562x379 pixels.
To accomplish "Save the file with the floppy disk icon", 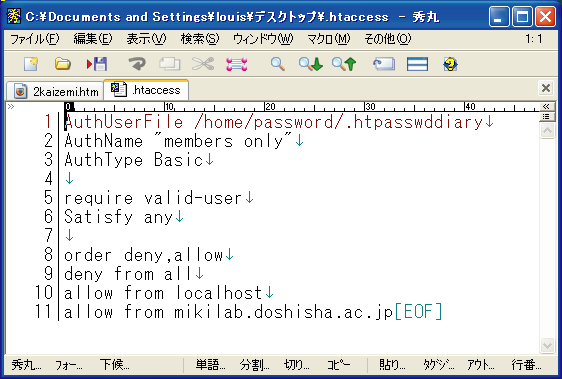I will 97,64.
